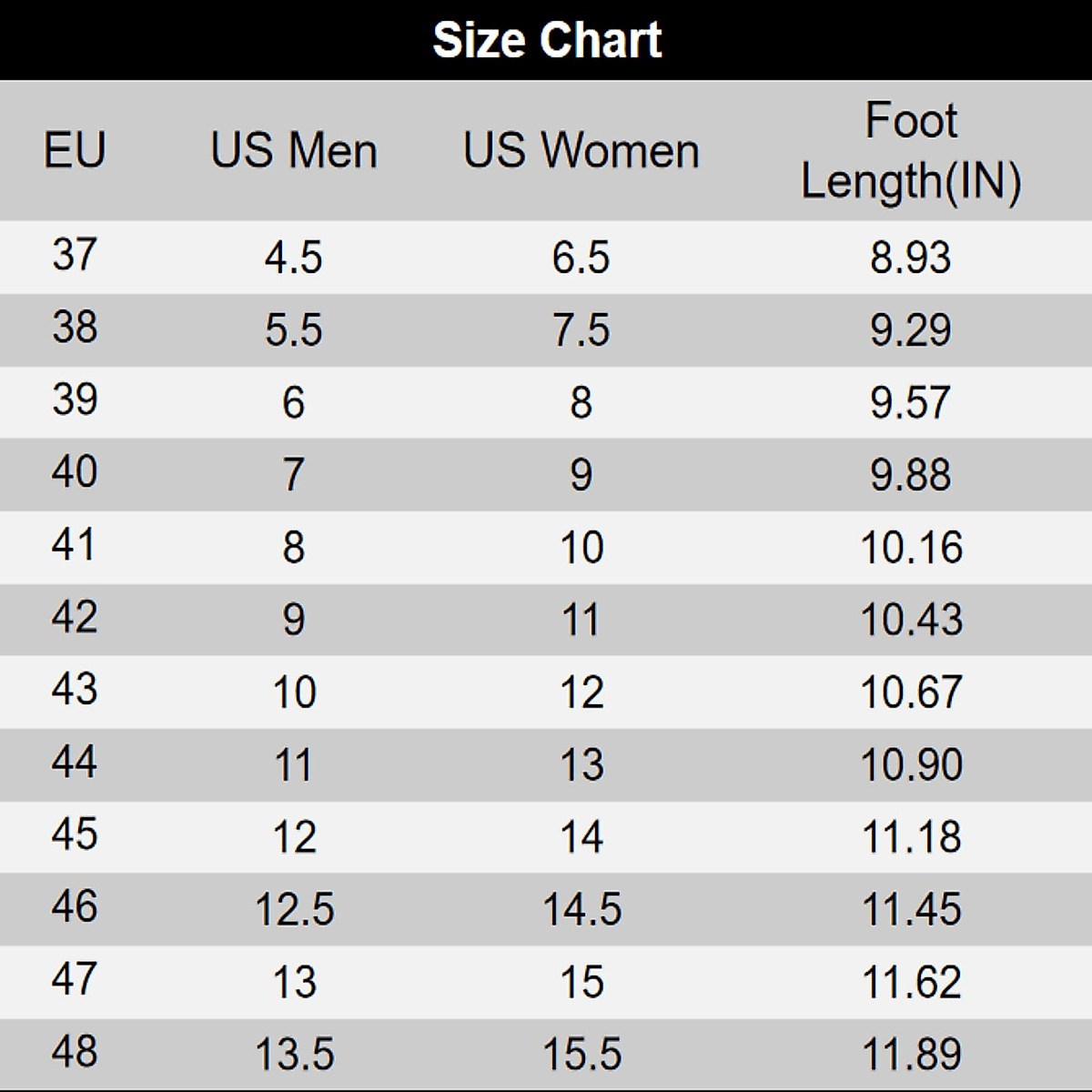Select foot length 8.93 cell
Image resolution: width=1092 pixels, height=1092 pixels.
(x=911, y=258)
